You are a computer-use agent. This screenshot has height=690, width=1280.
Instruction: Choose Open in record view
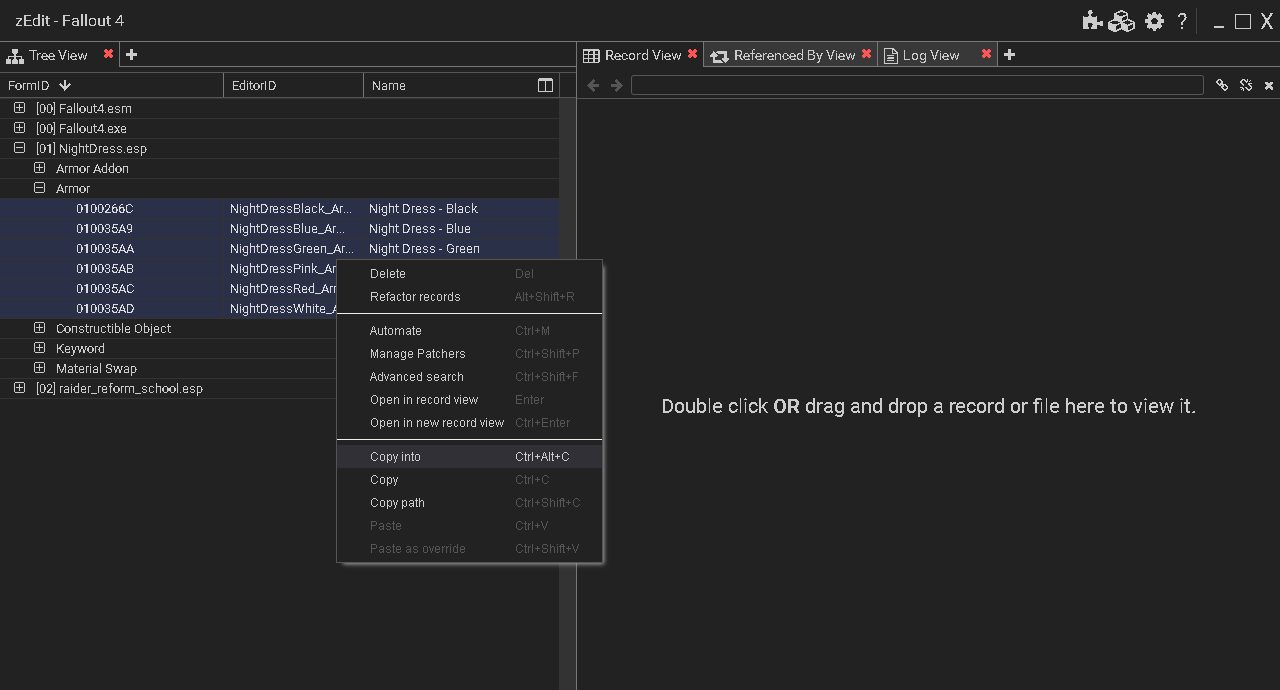(x=470, y=400)
